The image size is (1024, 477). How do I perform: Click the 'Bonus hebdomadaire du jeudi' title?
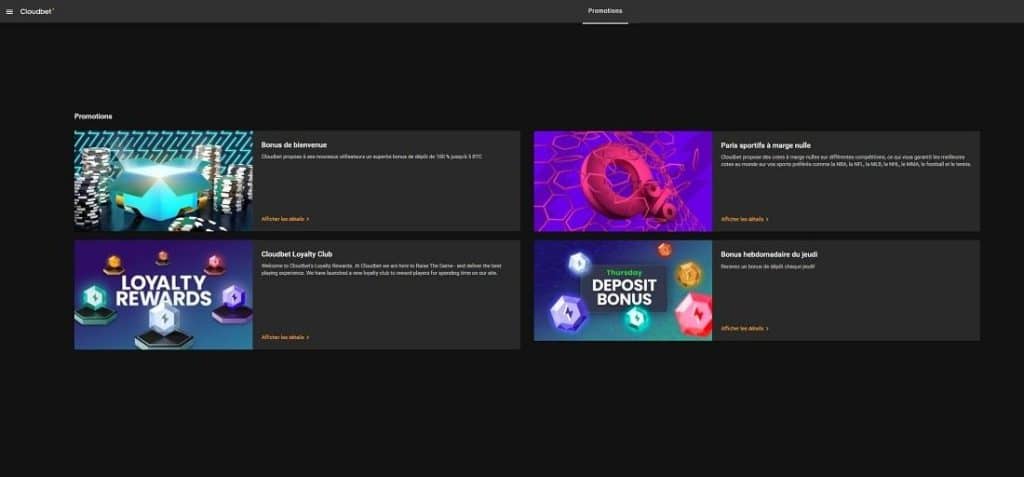(769, 254)
